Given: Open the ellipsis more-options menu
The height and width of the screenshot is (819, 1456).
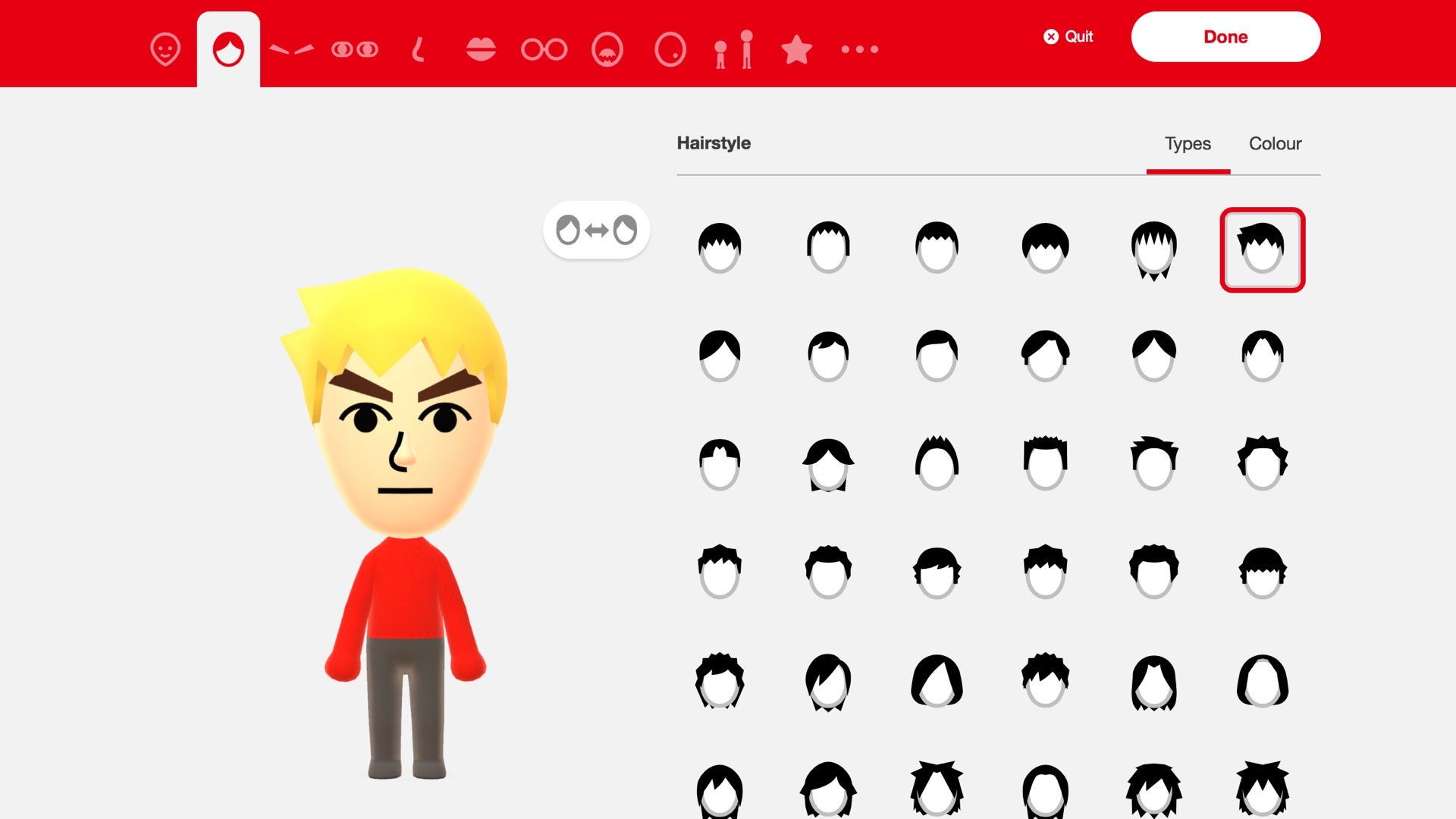Looking at the screenshot, I should [861, 49].
